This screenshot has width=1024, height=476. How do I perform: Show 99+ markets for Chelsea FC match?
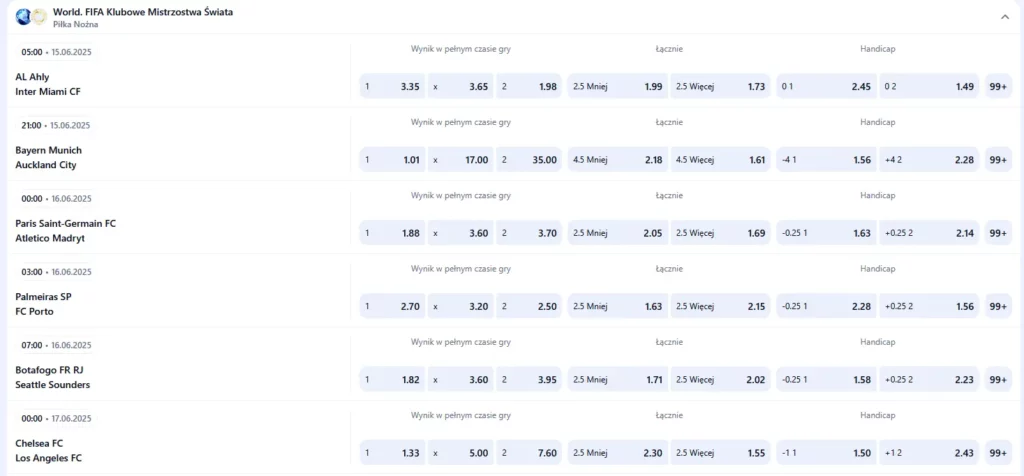(997, 453)
